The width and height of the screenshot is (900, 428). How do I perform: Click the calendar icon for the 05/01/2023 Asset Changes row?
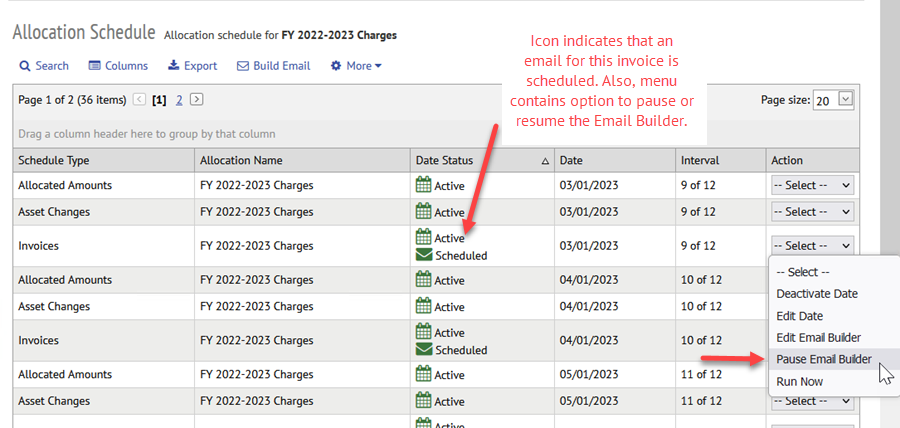point(424,400)
